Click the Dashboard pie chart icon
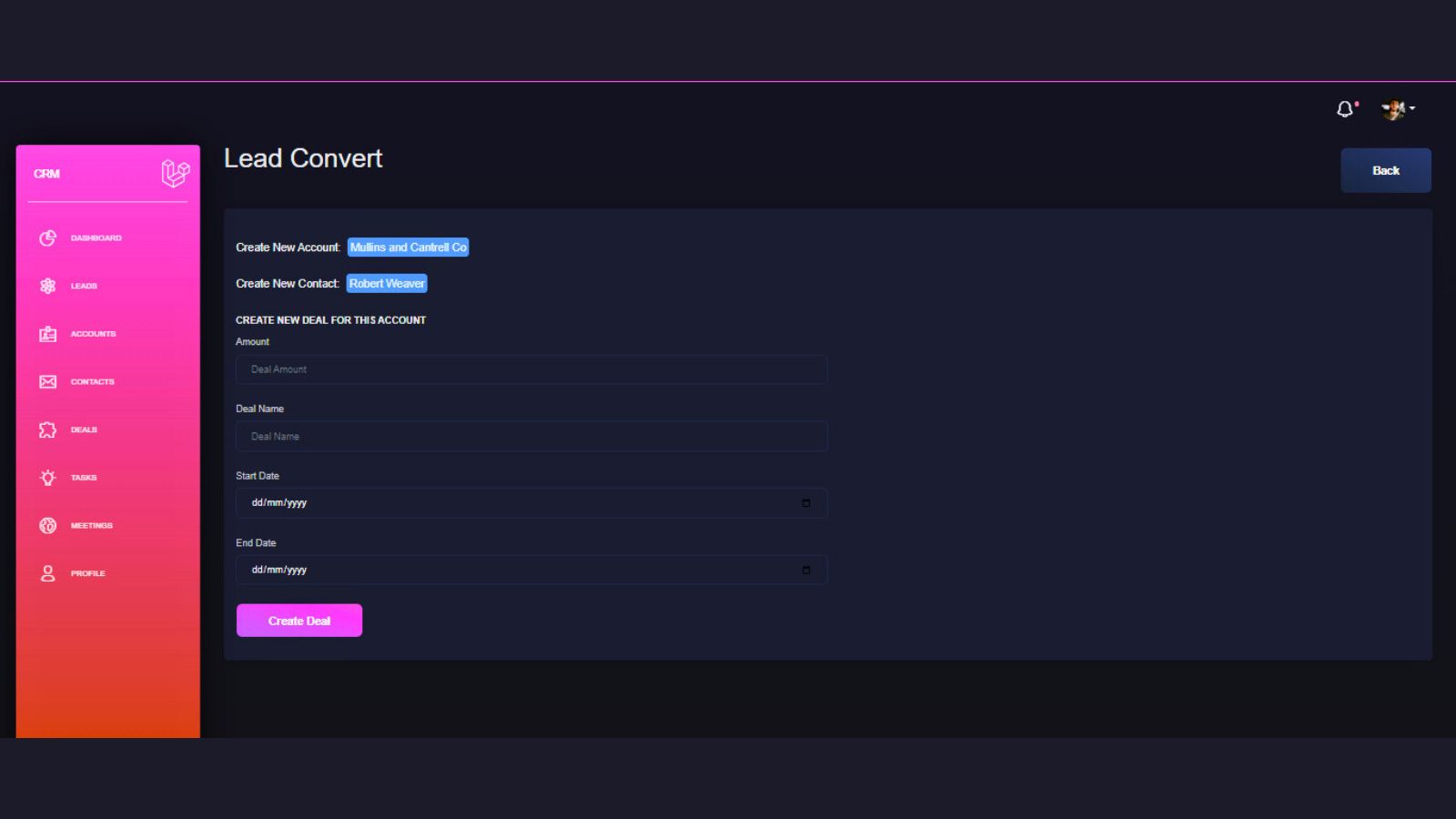This screenshot has height=819, width=1456. [x=48, y=238]
